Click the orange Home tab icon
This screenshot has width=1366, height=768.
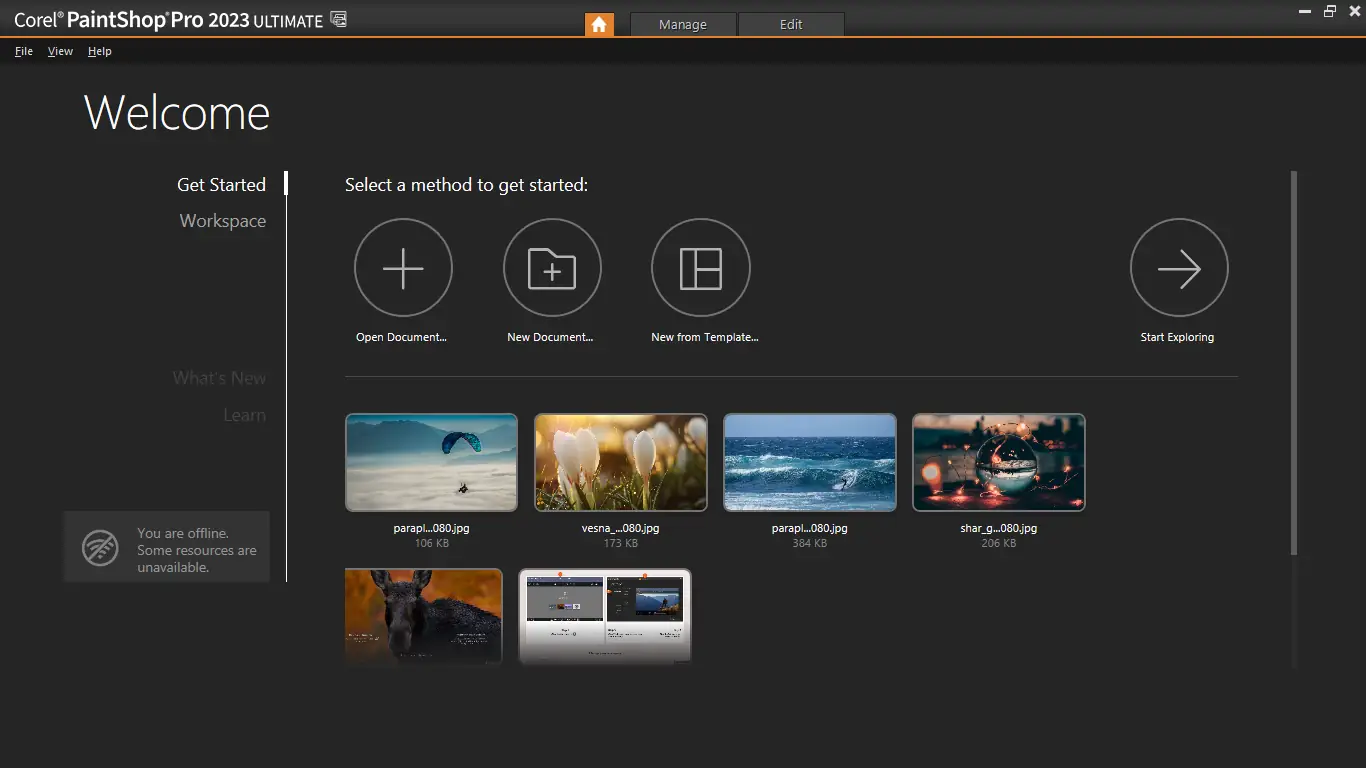pyautogui.click(x=599, y=24)
